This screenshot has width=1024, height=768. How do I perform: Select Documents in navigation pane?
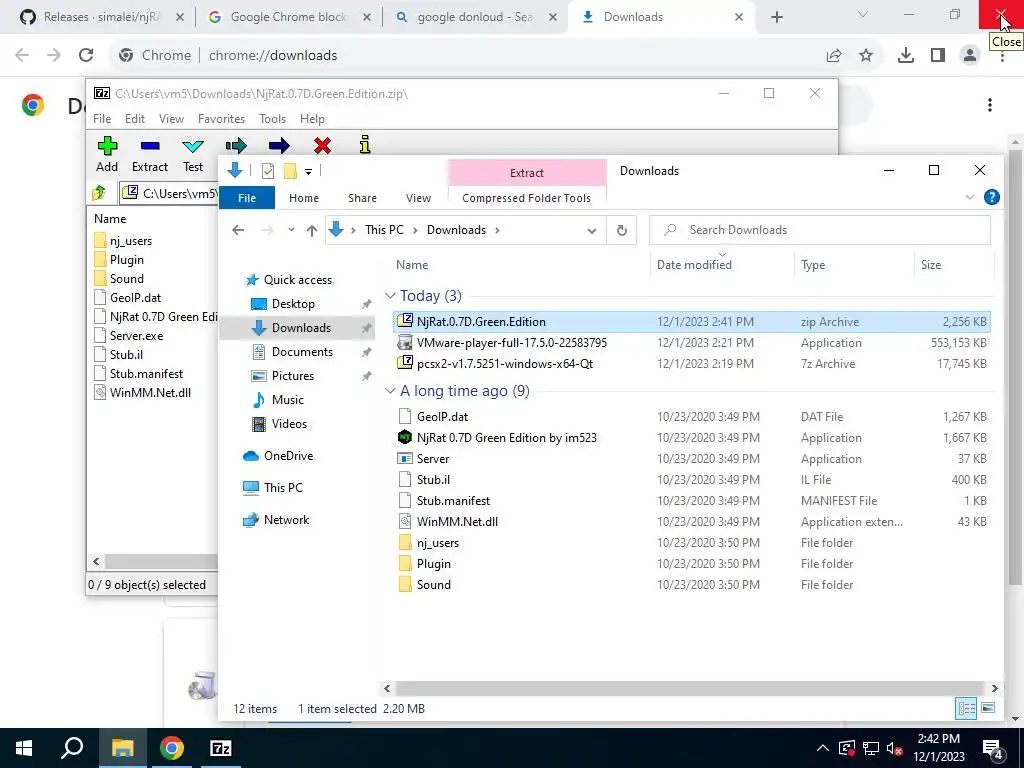tap(302, 351)
